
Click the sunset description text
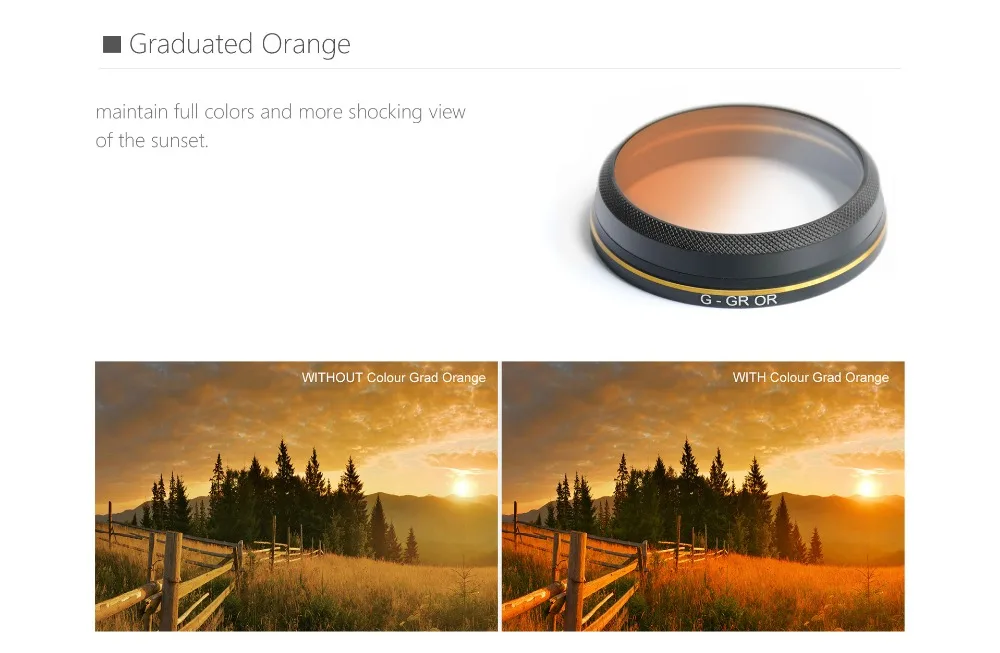pos(281,126)
